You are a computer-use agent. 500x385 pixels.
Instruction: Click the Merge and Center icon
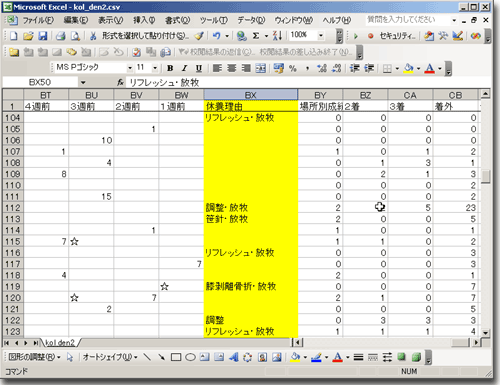point(261,68)
